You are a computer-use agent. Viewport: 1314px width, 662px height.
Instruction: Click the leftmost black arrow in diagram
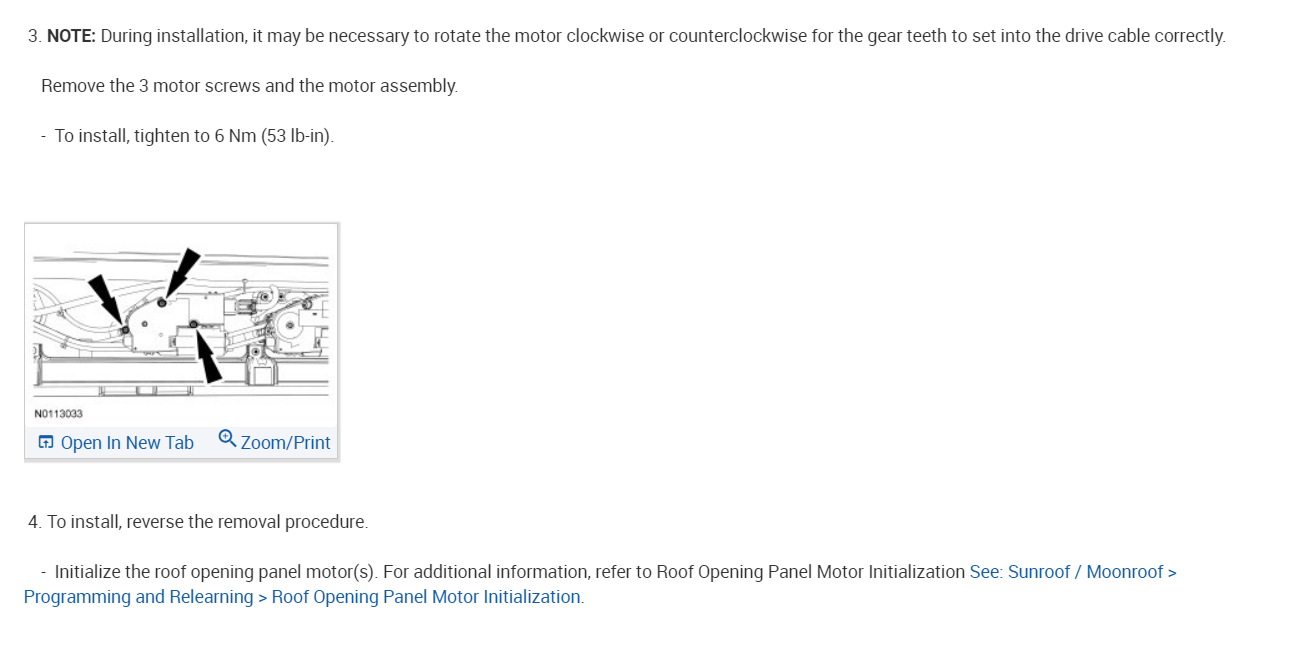click(105, 298)
